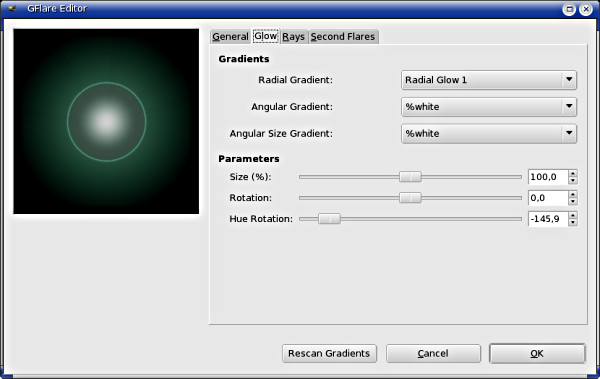This screenshot has width=600, height=379.
Task: Click the Parameters section heading
Action: pyautogui.click(x=249, y=159)
